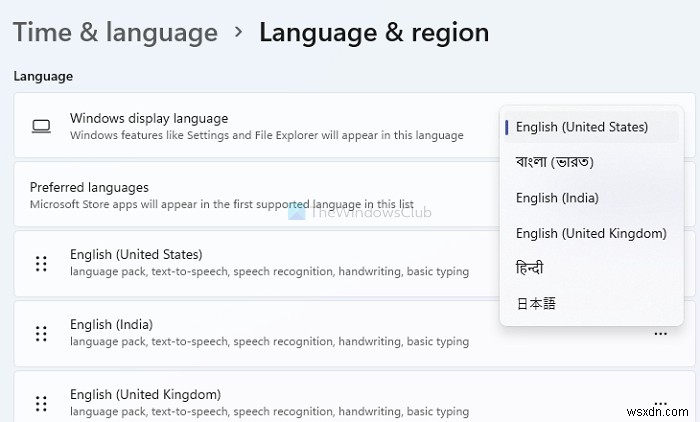Select Japanese (日本語) from the language dropdown
The image size is (700, 422).
[x=535, y=303]
